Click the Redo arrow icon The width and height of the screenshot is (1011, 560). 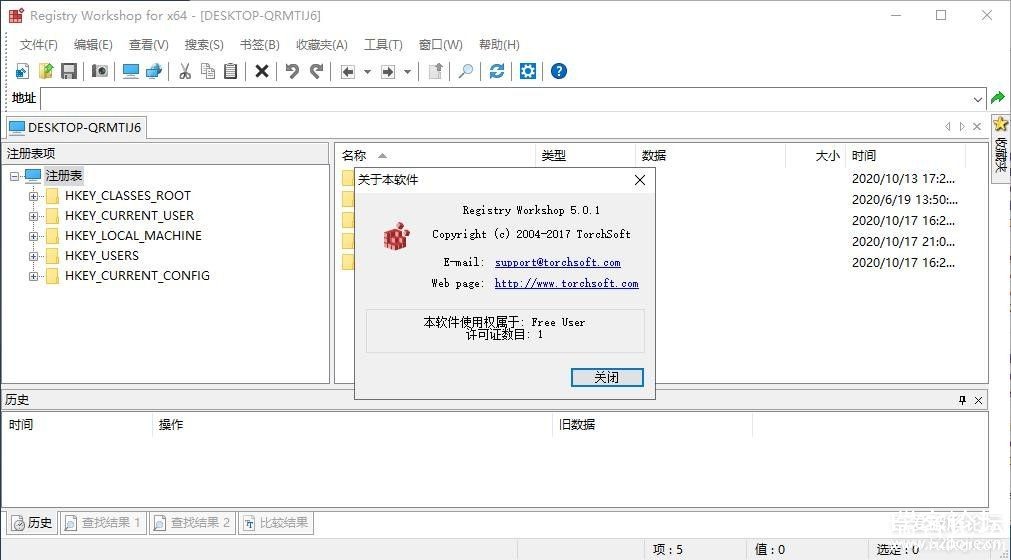coord(316,71)
